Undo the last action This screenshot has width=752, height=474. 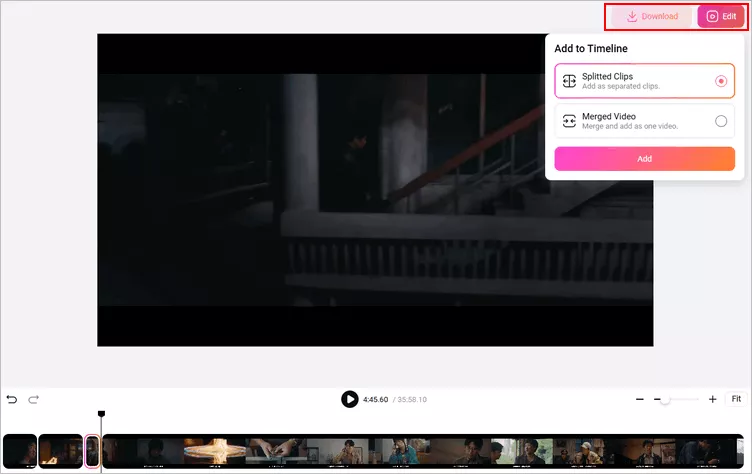coord(12,399)
